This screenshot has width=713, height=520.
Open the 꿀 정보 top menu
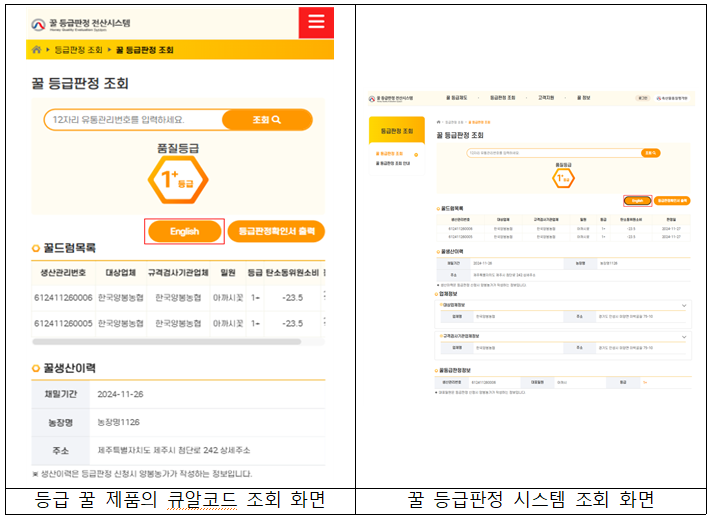click(585, 98)
